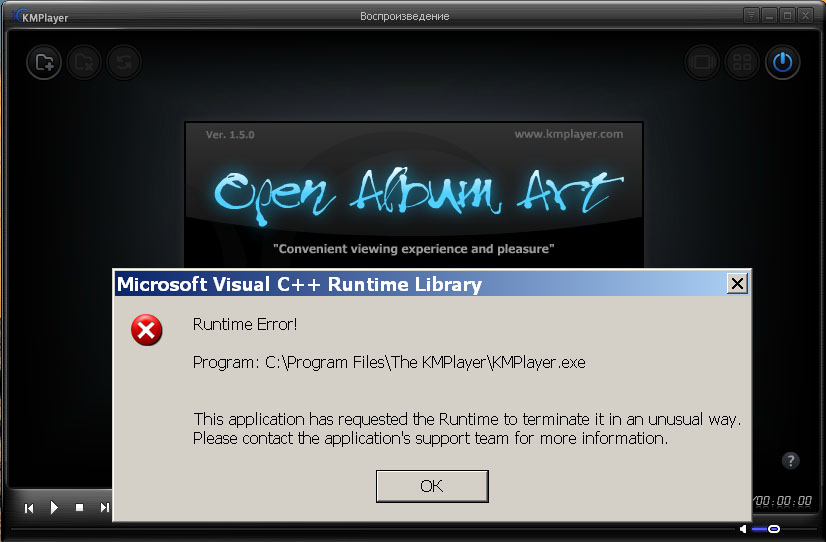Open the question mark help icon
The image size is (826, 542).
(x=790, y=461)
